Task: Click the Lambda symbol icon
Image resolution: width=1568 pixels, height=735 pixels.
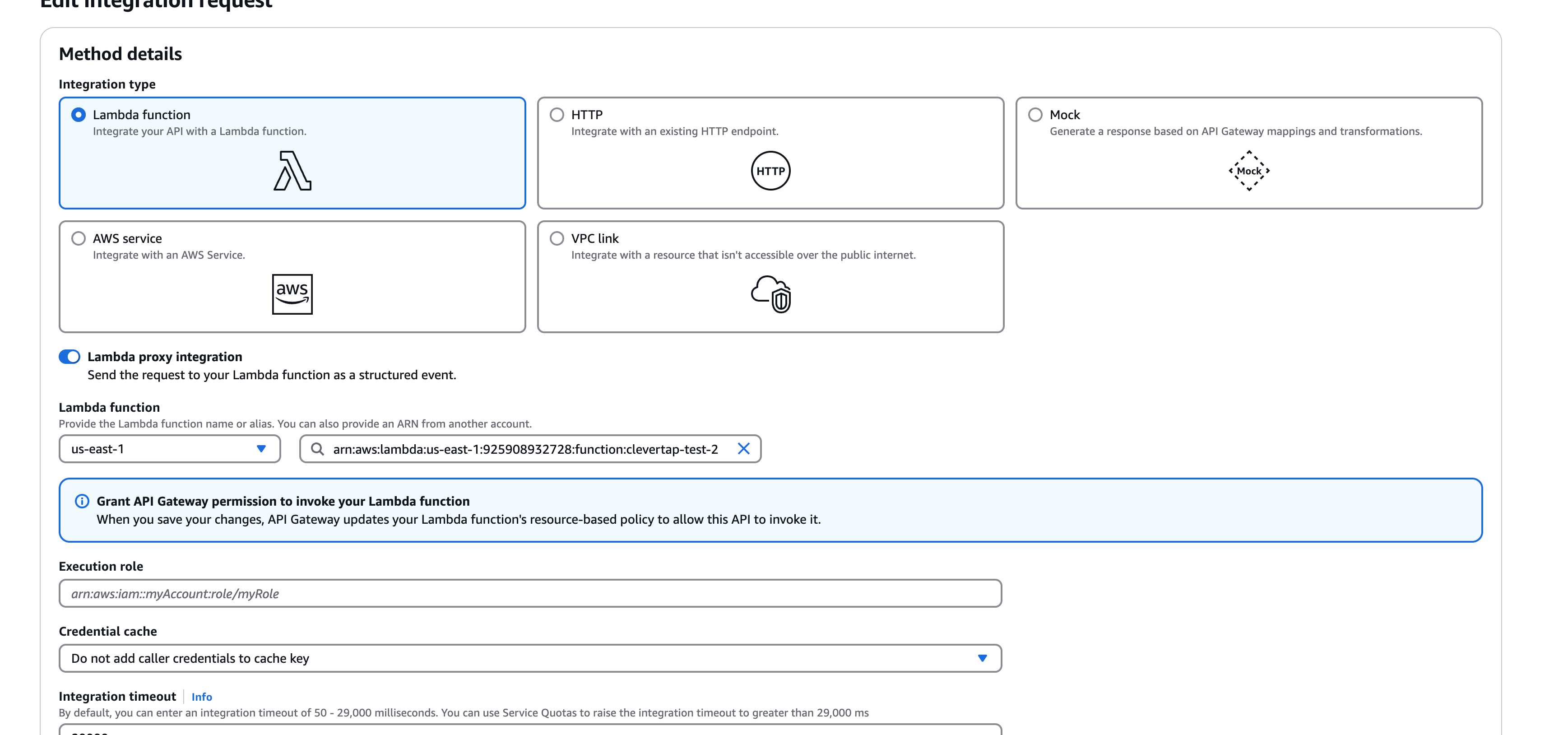Action: [292, 171]
